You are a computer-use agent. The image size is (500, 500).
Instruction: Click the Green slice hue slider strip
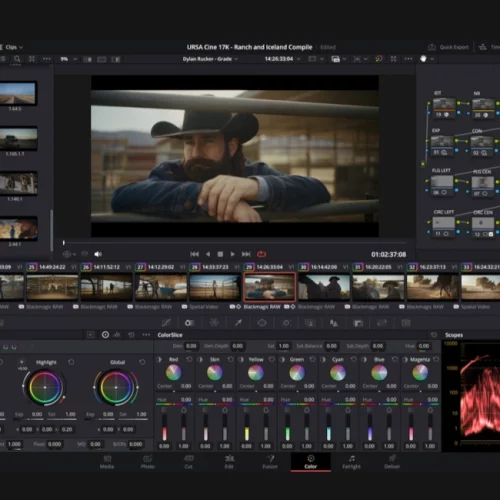tap(297, 404)
